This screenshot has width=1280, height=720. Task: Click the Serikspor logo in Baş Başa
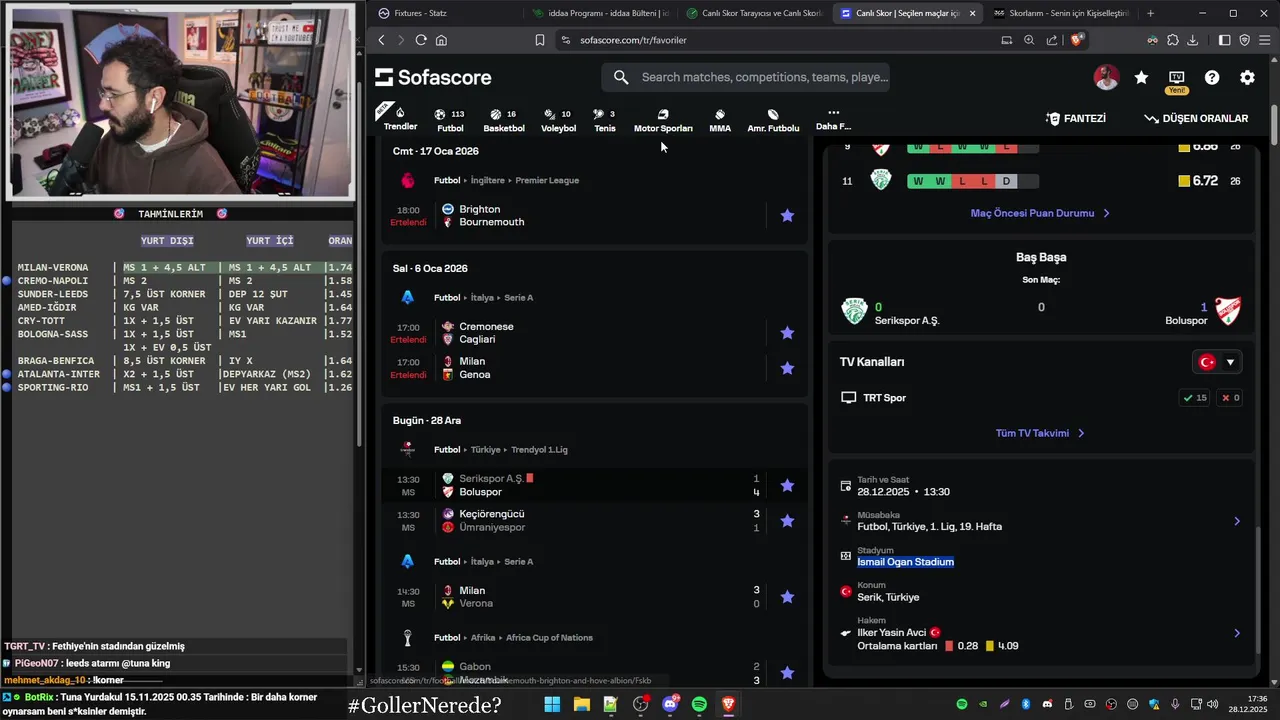(854, 311)
